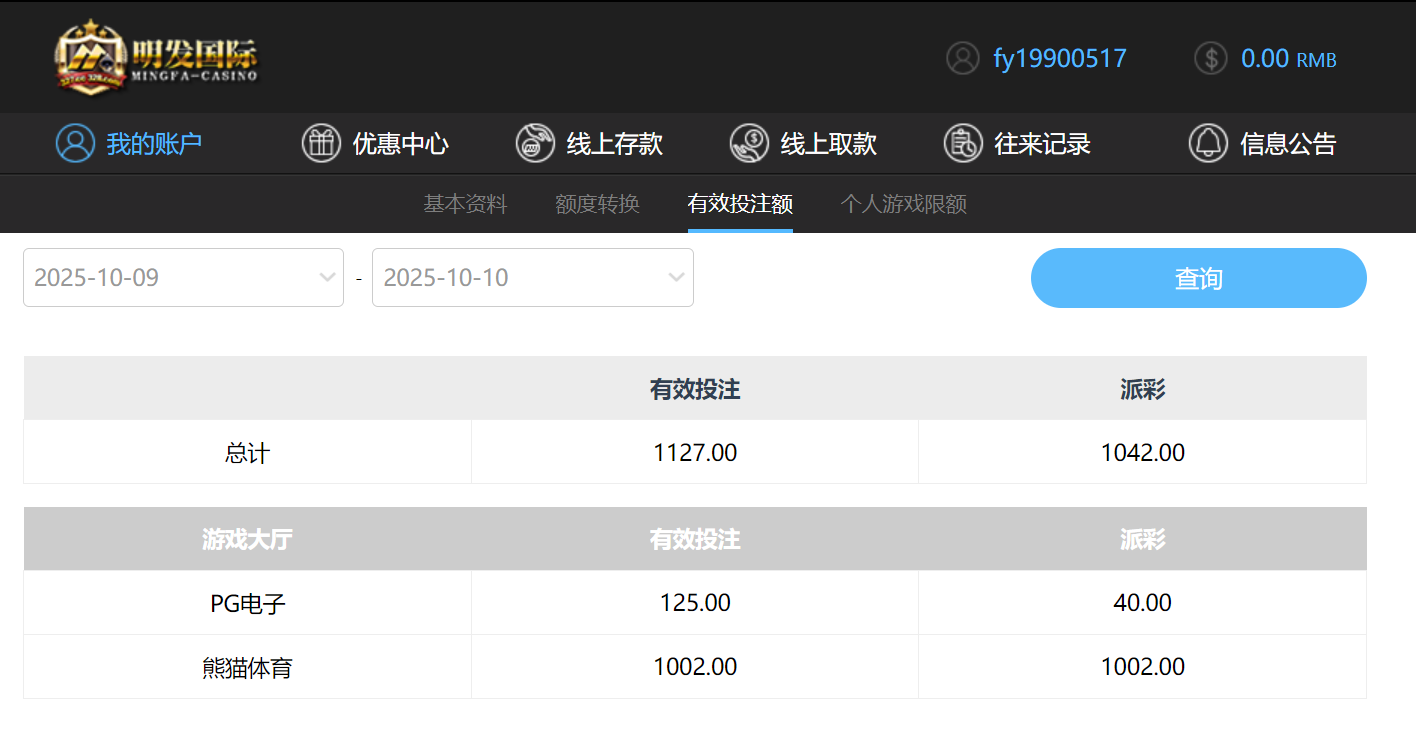Screen dimensions: 1416x747
Task: Expand the end date 2025-10-10 dropdown arrow
Action: click(x=676, y=277)
